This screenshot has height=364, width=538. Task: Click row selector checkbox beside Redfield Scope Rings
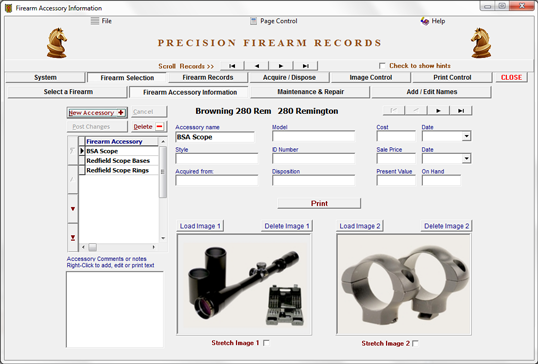(82, 170)
